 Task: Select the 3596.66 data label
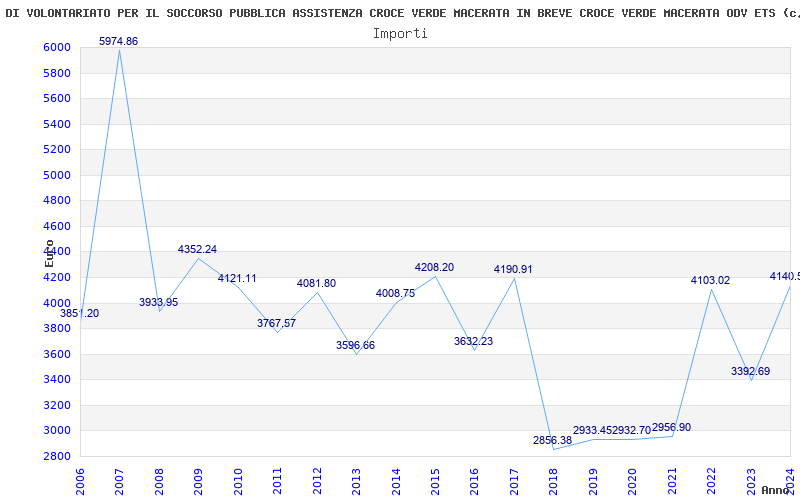click(356, 345)
